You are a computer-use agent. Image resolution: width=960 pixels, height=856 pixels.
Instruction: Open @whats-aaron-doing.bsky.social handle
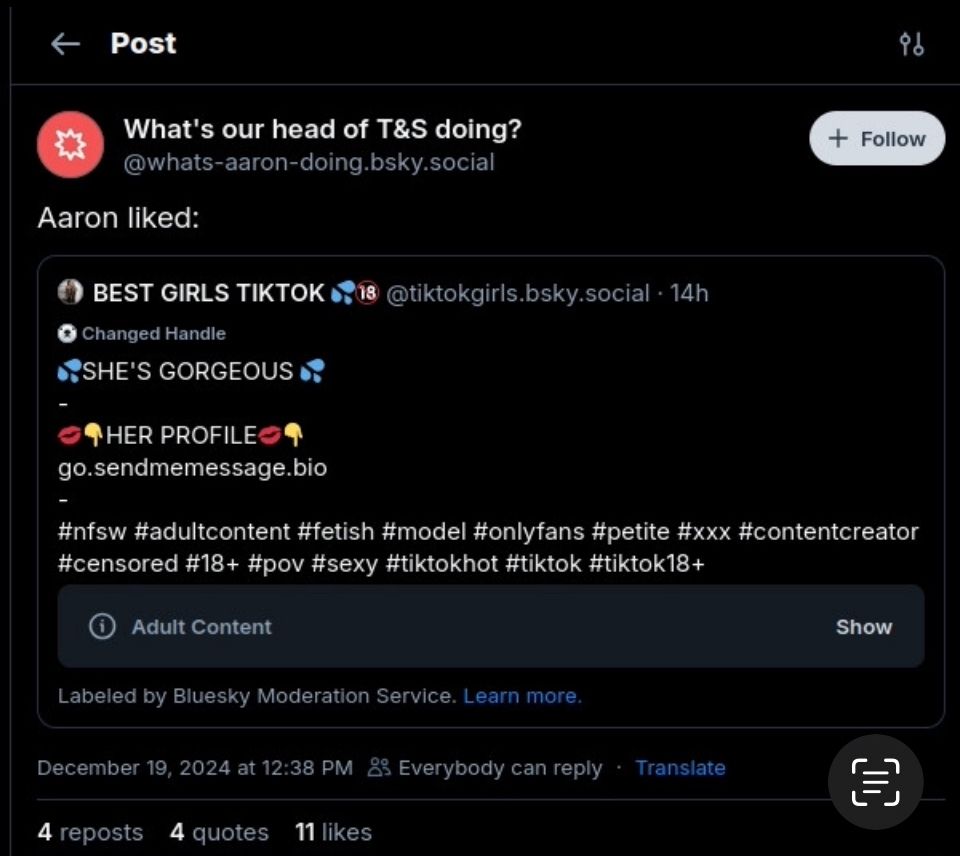(308, 162)
